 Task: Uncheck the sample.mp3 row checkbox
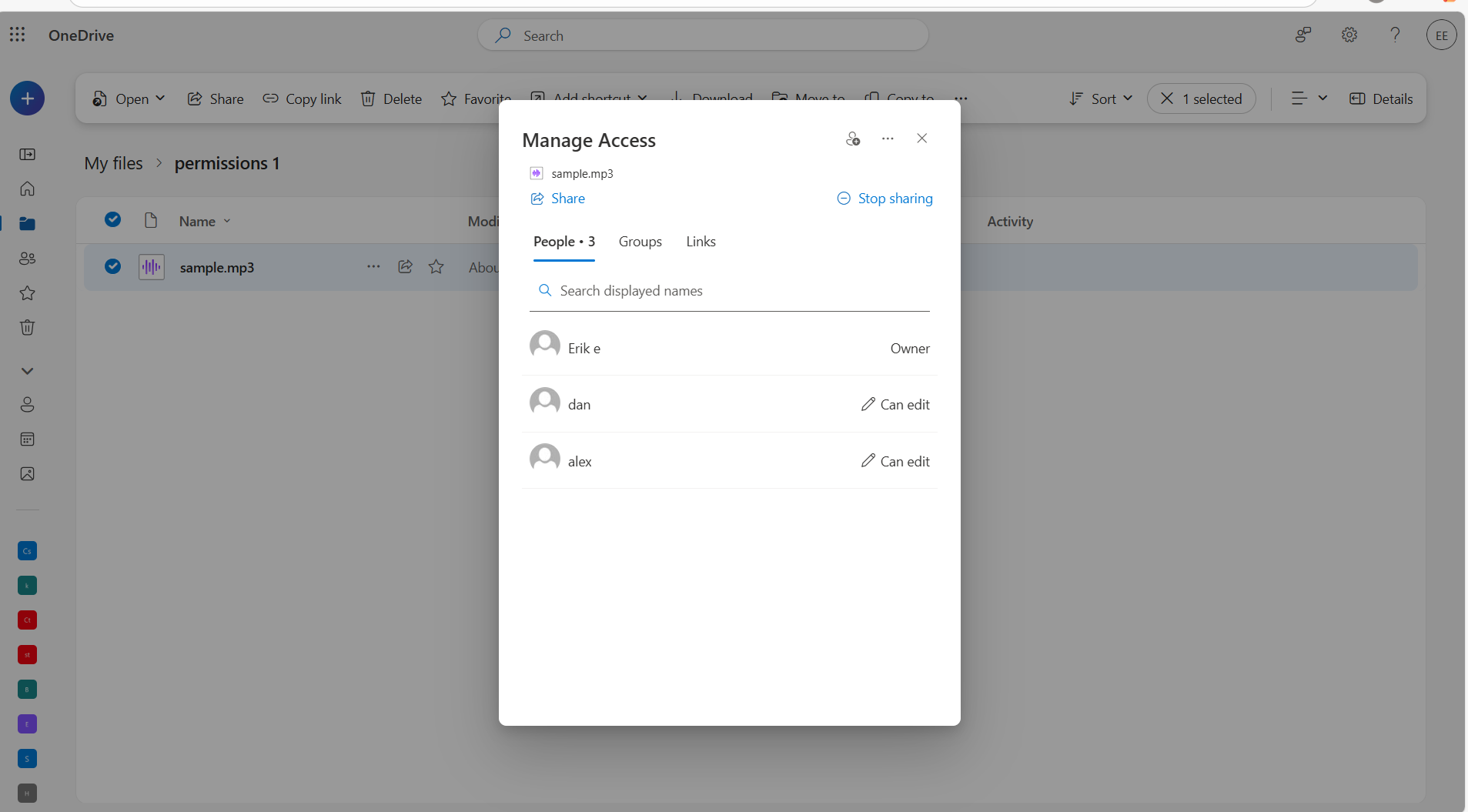tap(112, 266)
